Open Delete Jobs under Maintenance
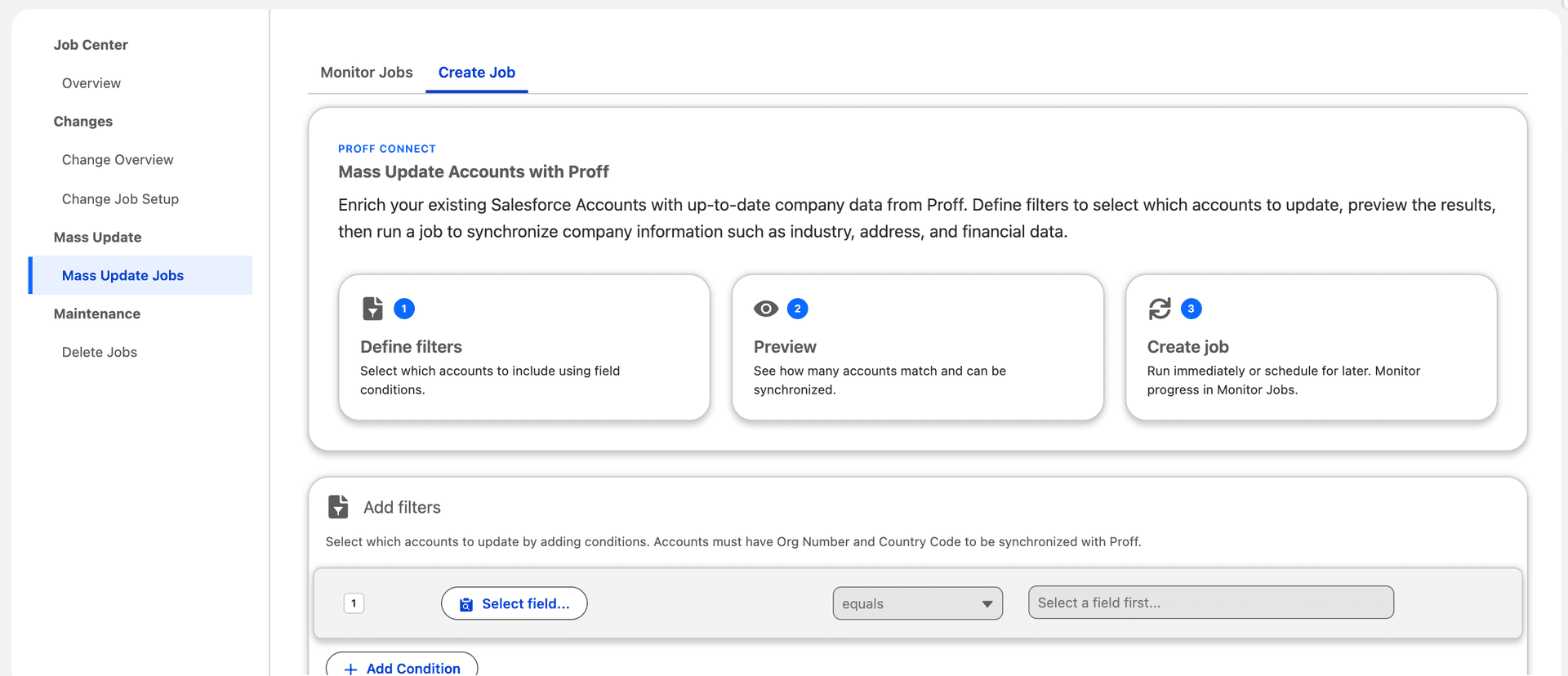 click(x=100, y=353)
